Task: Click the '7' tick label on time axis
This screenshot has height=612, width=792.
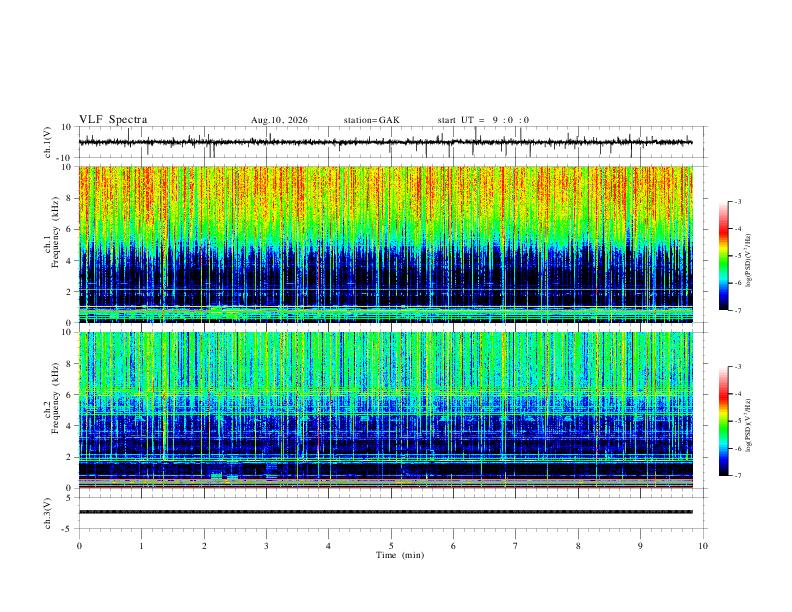Action: [516, 546]
